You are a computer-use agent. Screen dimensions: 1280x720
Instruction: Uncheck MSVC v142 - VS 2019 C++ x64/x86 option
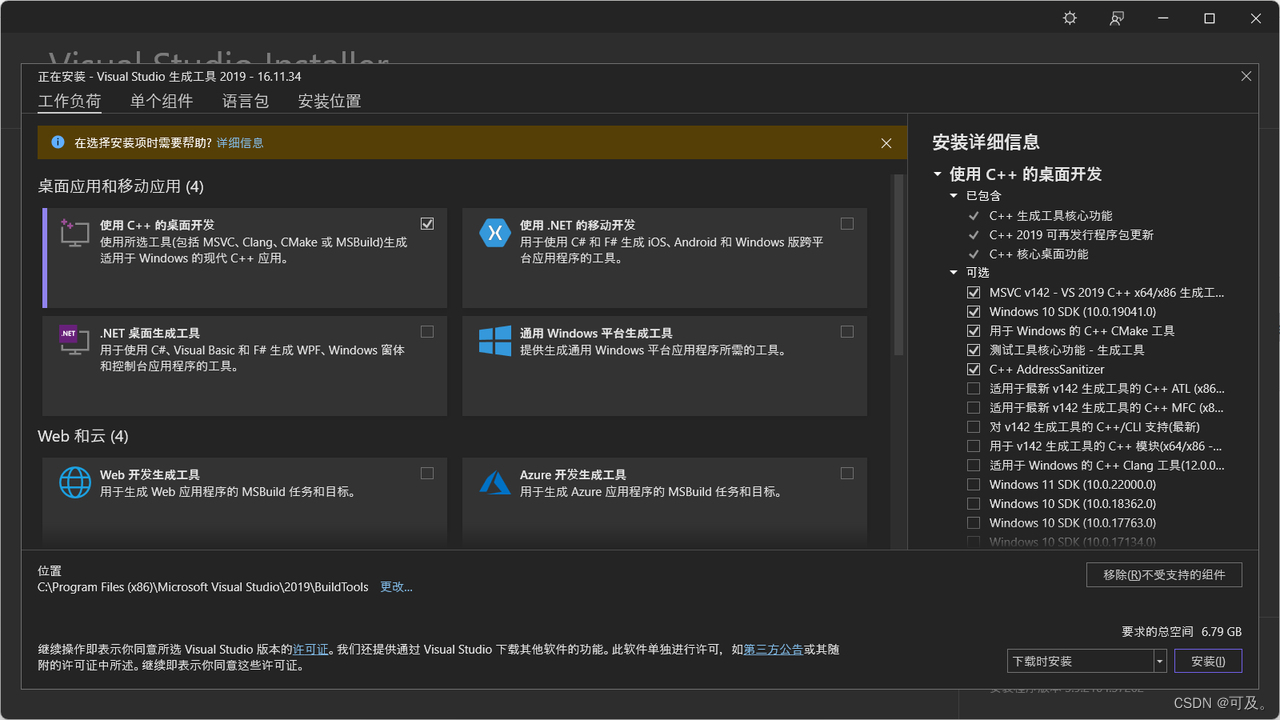[974, 293]
